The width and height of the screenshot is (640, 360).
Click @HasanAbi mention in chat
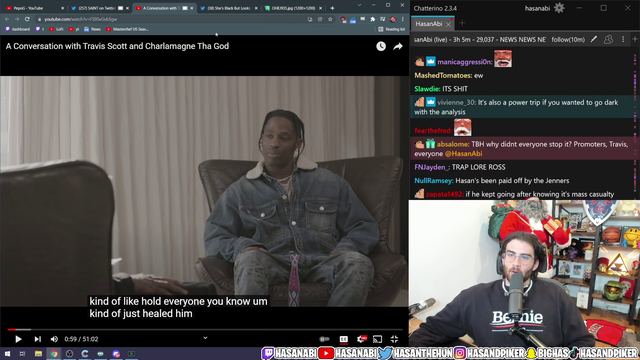click(463, 153)
